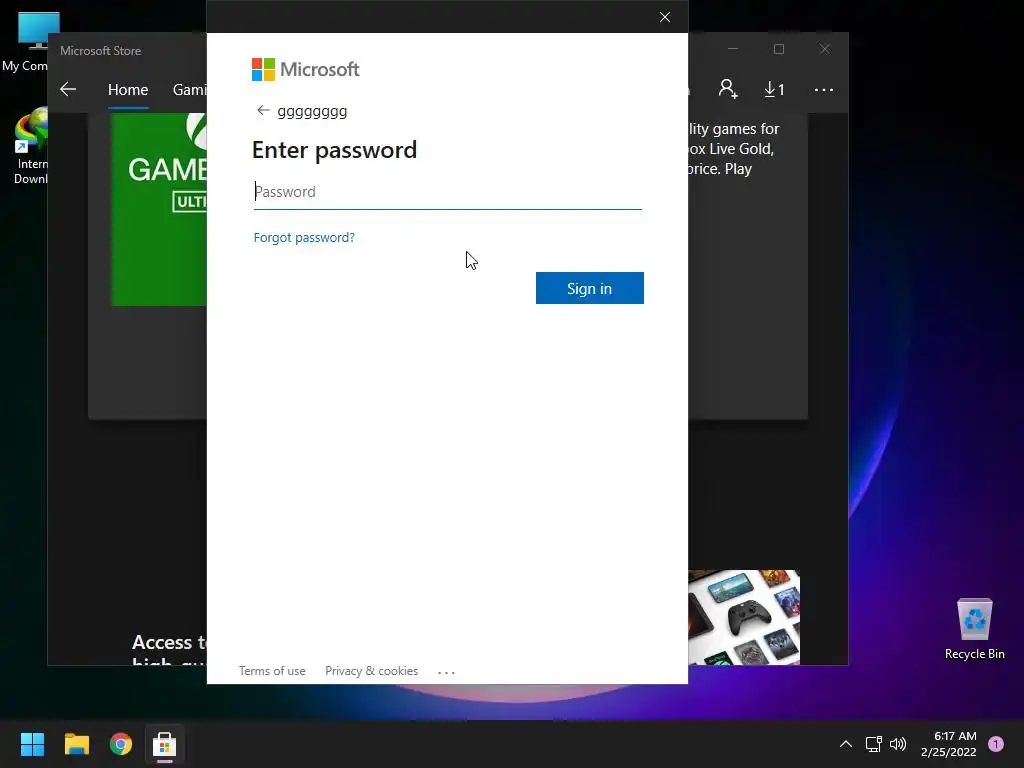Close the Microsoft Store window
1024x768 pixels.
point(825,49)
